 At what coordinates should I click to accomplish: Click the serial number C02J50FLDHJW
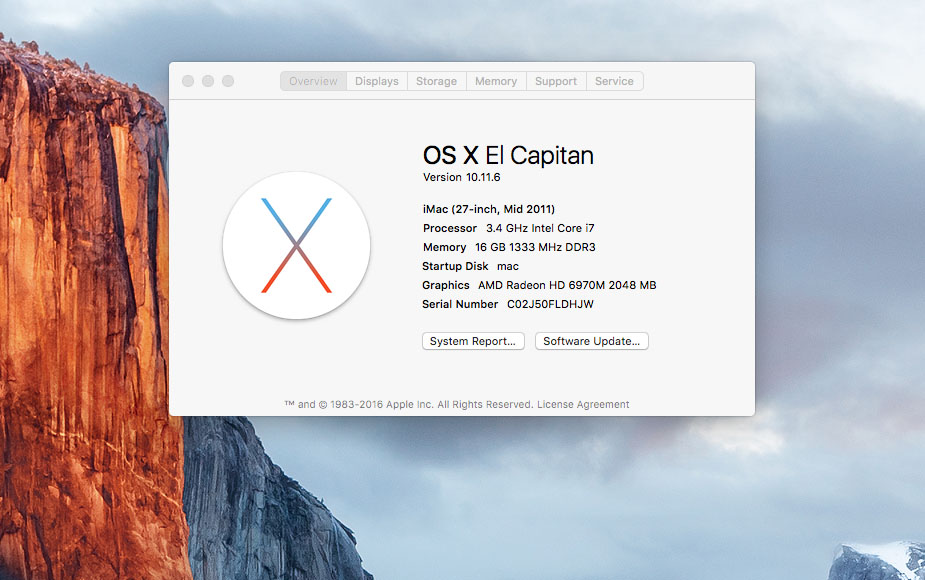click(x=549, y=304)
